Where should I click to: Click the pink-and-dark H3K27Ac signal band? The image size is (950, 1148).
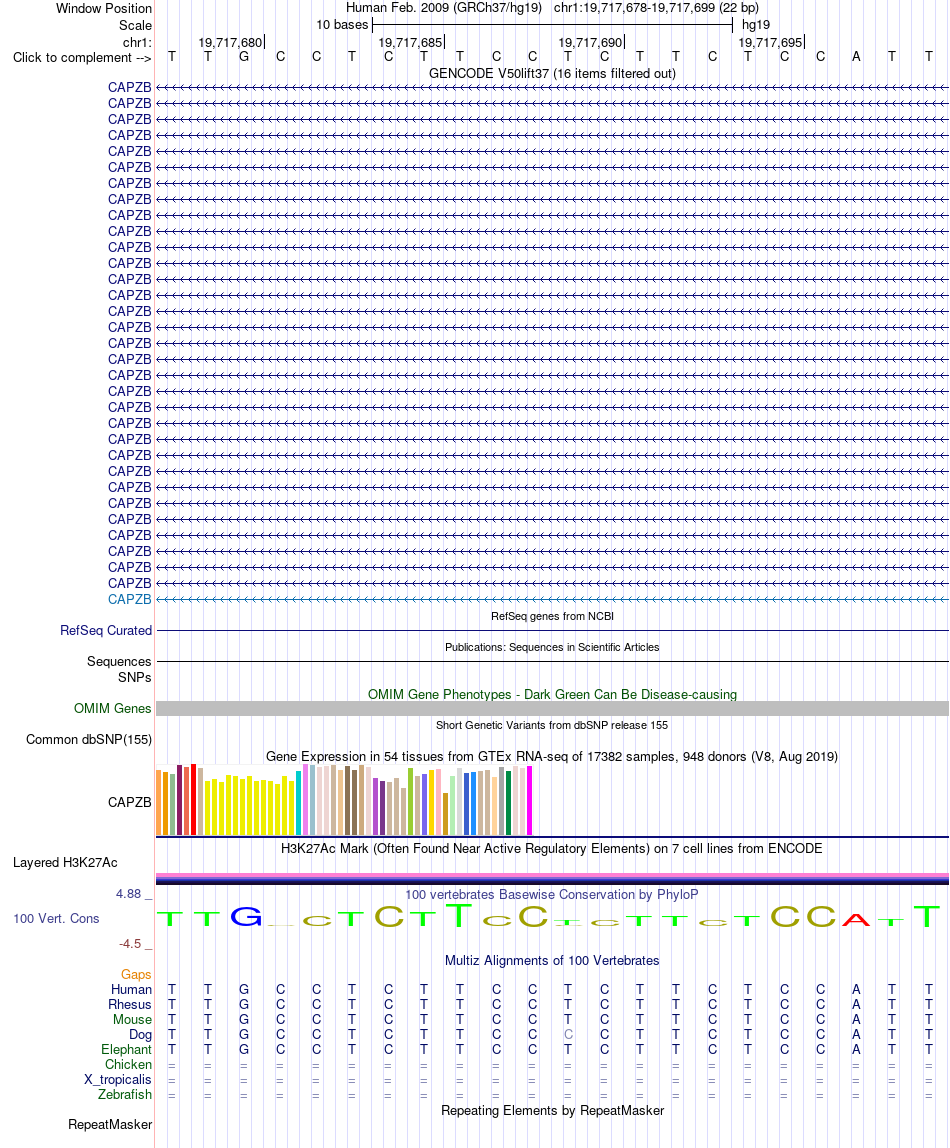552,879
